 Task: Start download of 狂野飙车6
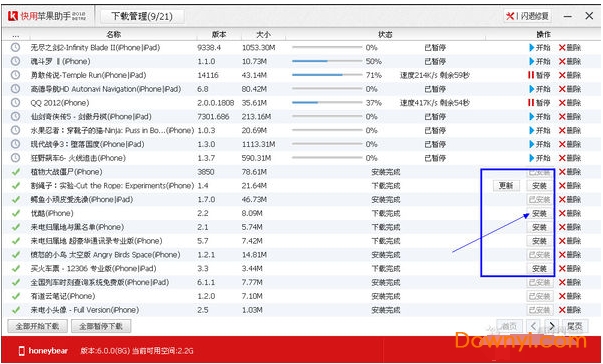(540, 158)
